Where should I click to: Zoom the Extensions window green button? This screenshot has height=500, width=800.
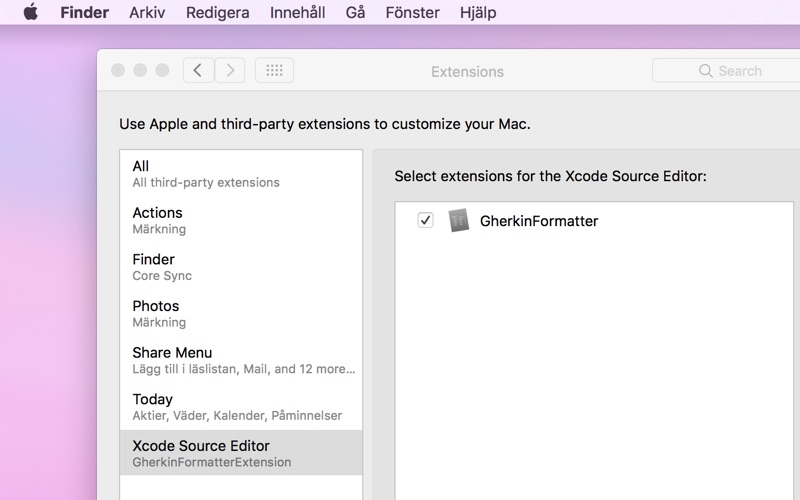[x=162, y=70]
